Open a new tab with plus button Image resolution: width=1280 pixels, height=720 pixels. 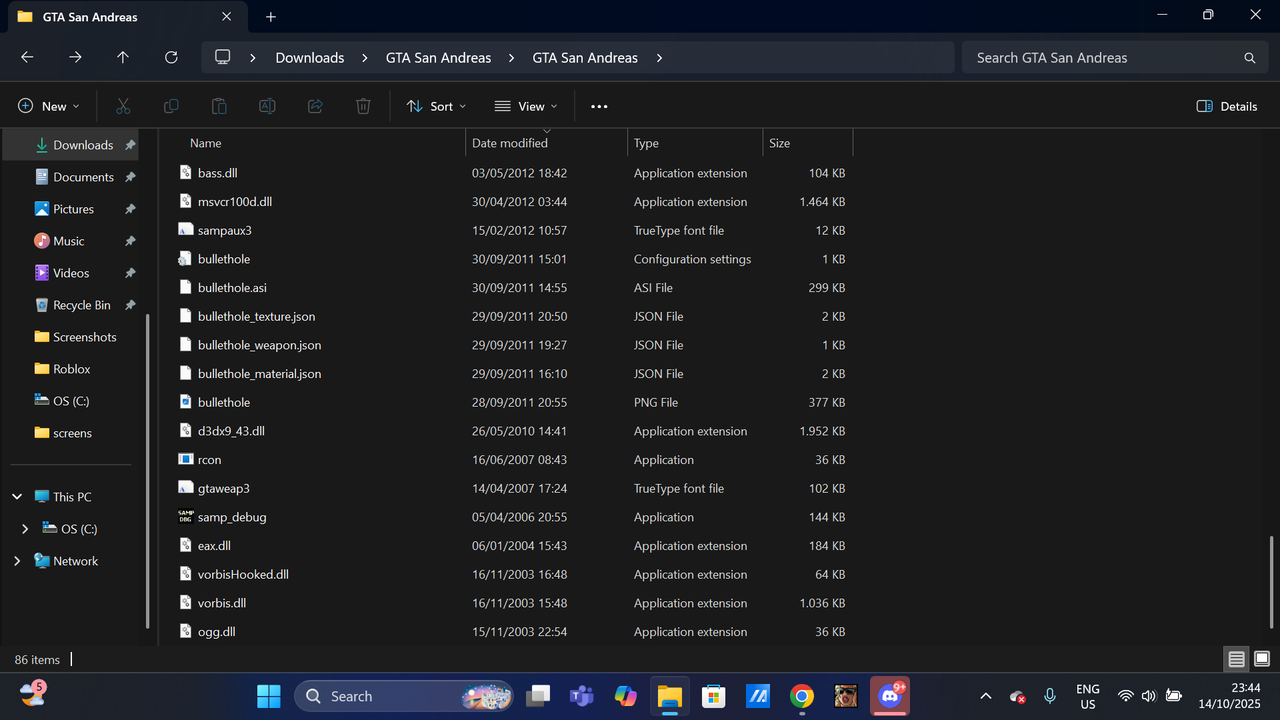click(271, 17)
